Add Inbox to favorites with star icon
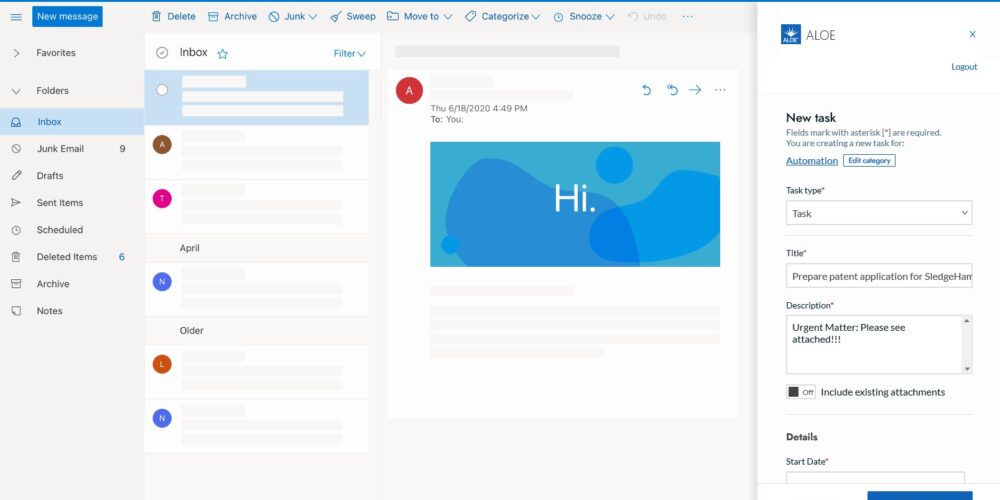1000x500 pixels. pos(223,54)
